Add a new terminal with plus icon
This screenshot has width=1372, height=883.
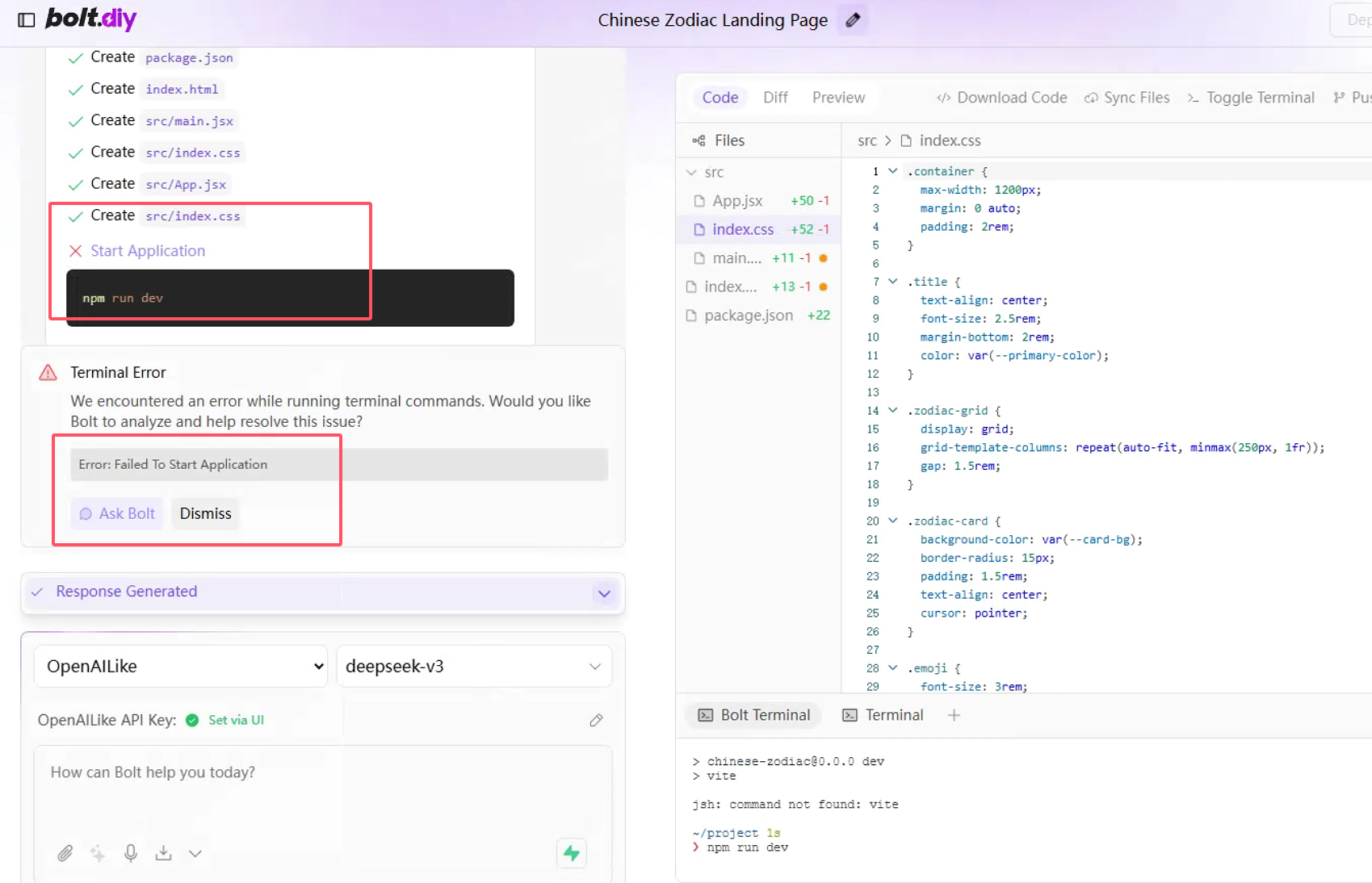(954, 715)
